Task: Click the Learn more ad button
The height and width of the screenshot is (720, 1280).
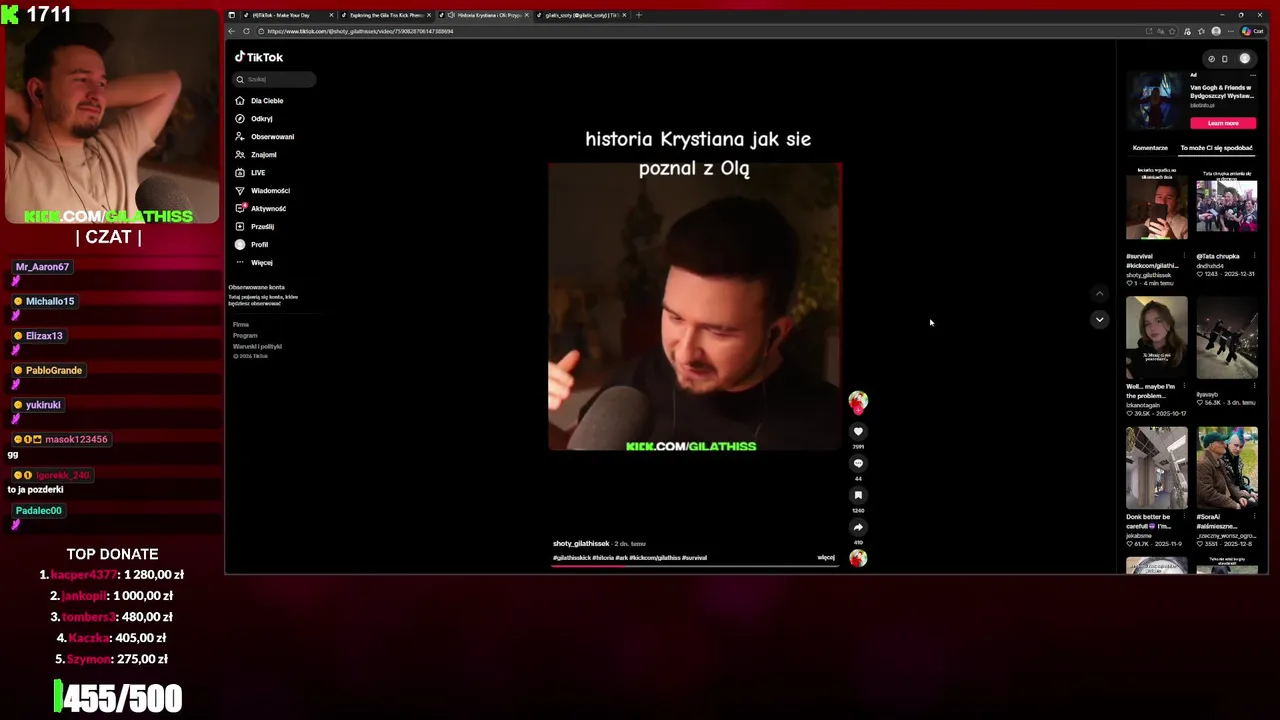Action: 1223,123
